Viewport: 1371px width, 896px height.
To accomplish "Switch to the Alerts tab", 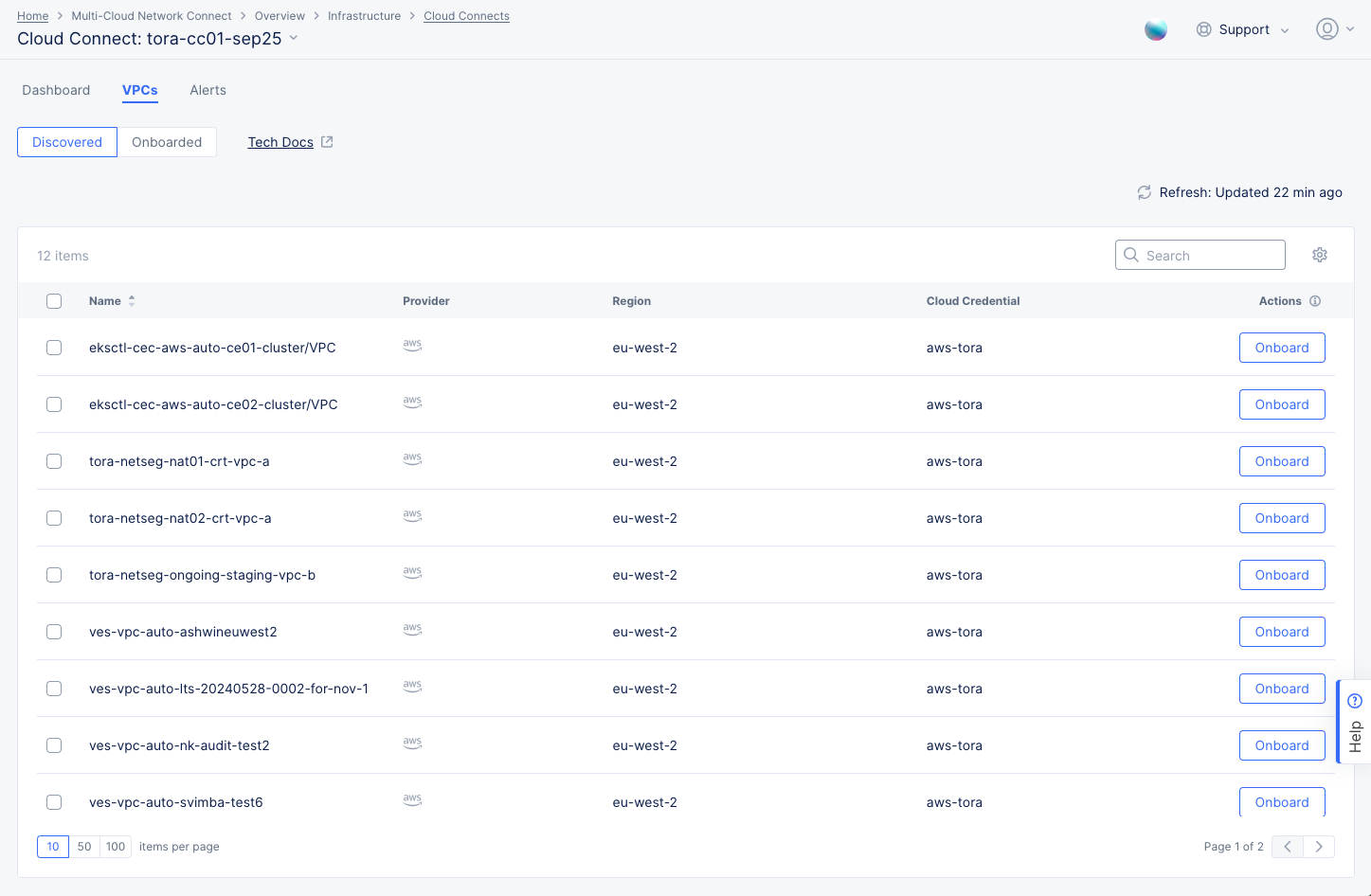I will (207, 90).
